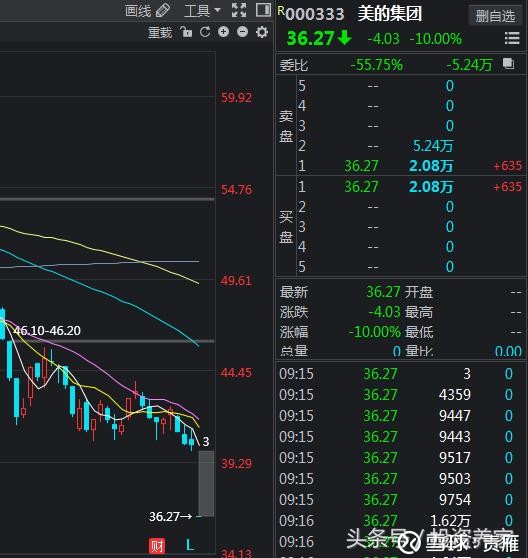
Task: Zoom in with the plus icon
Action: click(223, 32)
